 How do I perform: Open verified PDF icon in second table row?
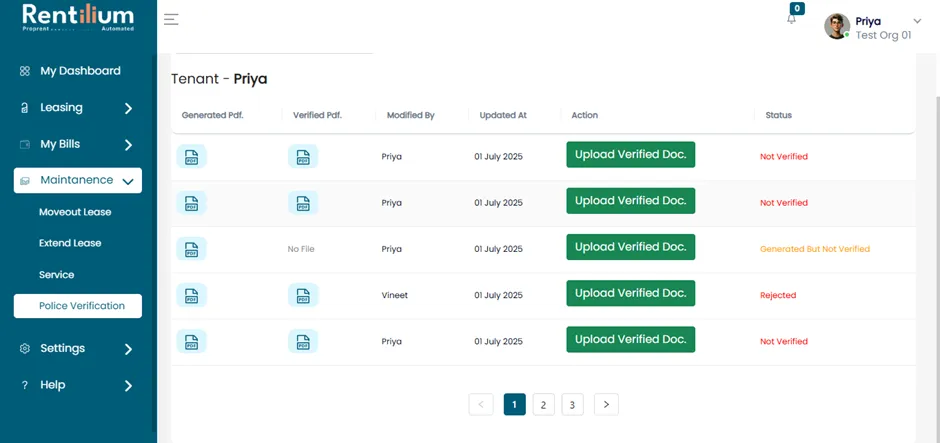(x=303, y=203)
